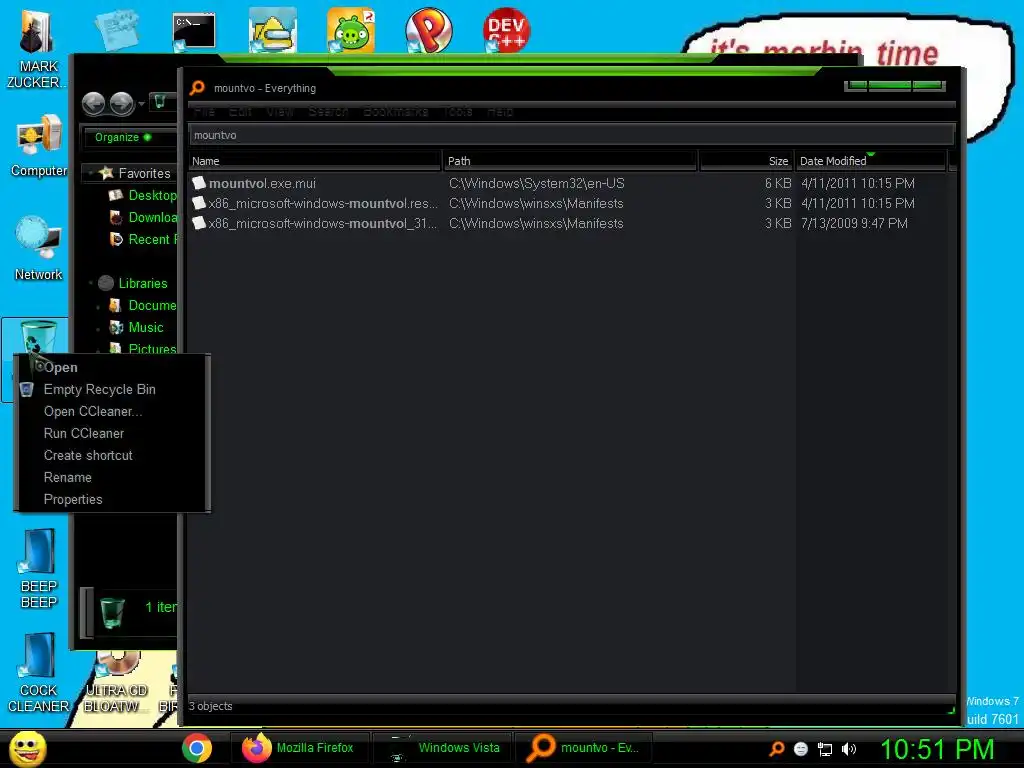Screen dimensions: 1024x768
Task: Open the Bookmarks menu in Everything
Action: coord(395,112)
